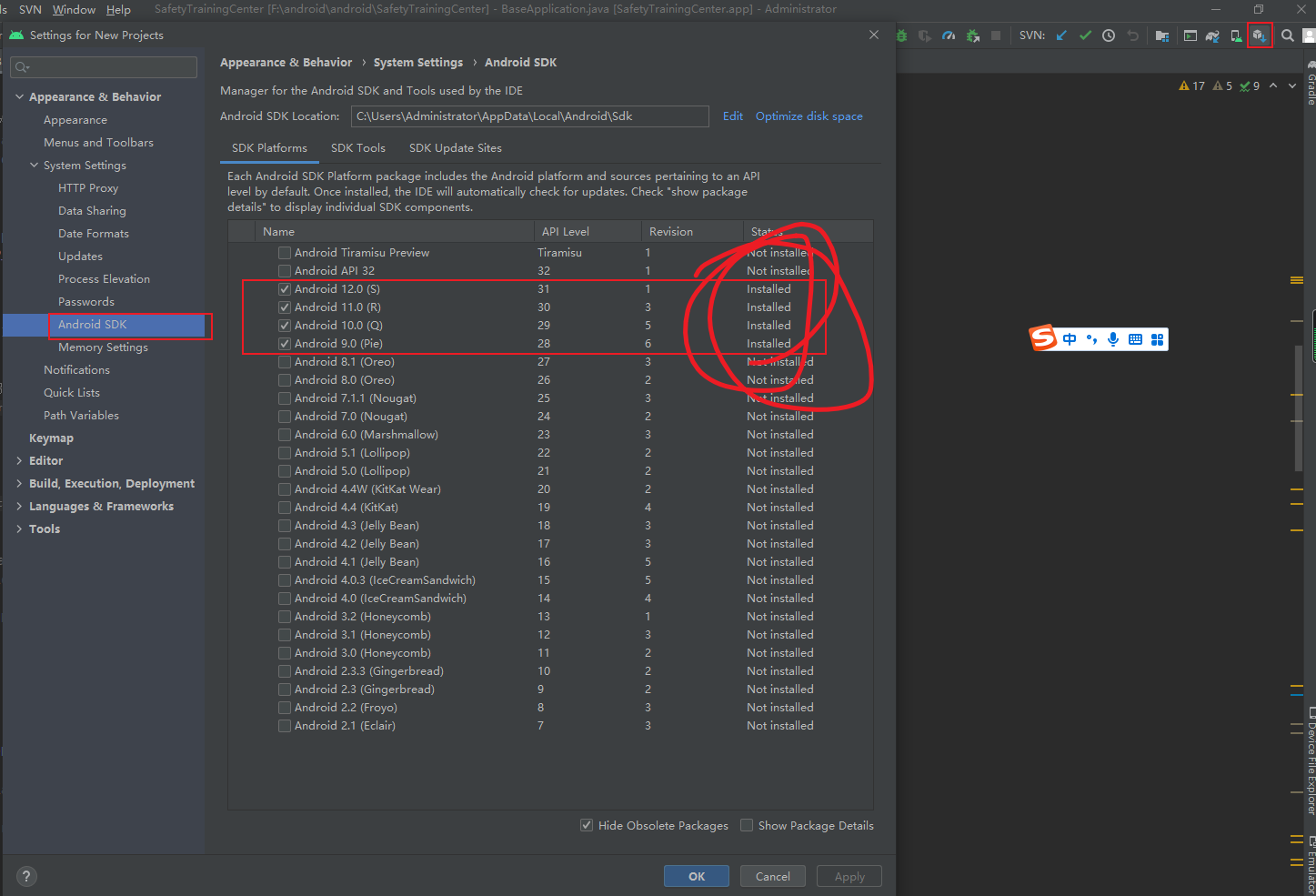Open the Window menu
The height and width of the screenshot is (896, 1316).
(74, 9)
